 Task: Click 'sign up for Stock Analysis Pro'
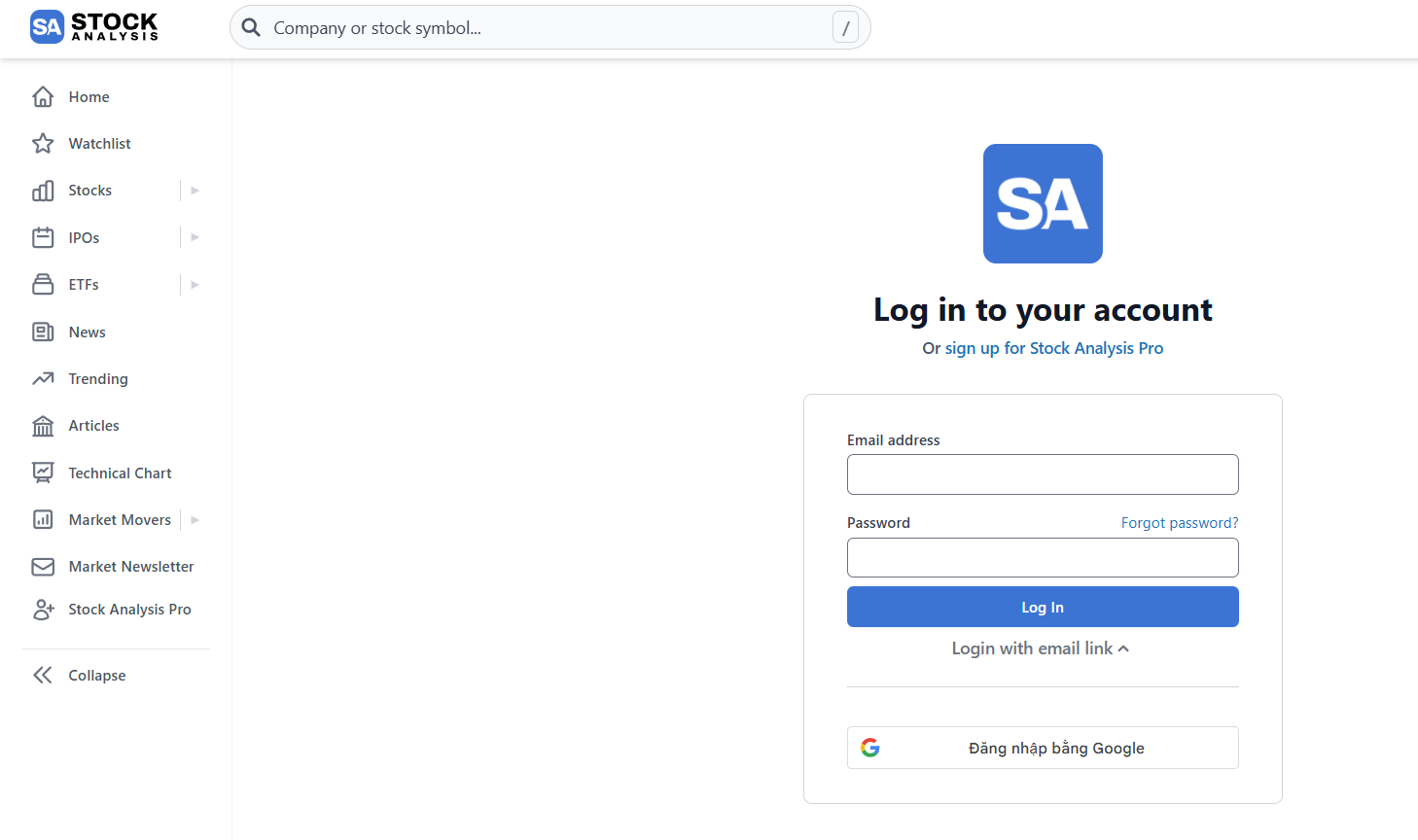coord(1053,347)
